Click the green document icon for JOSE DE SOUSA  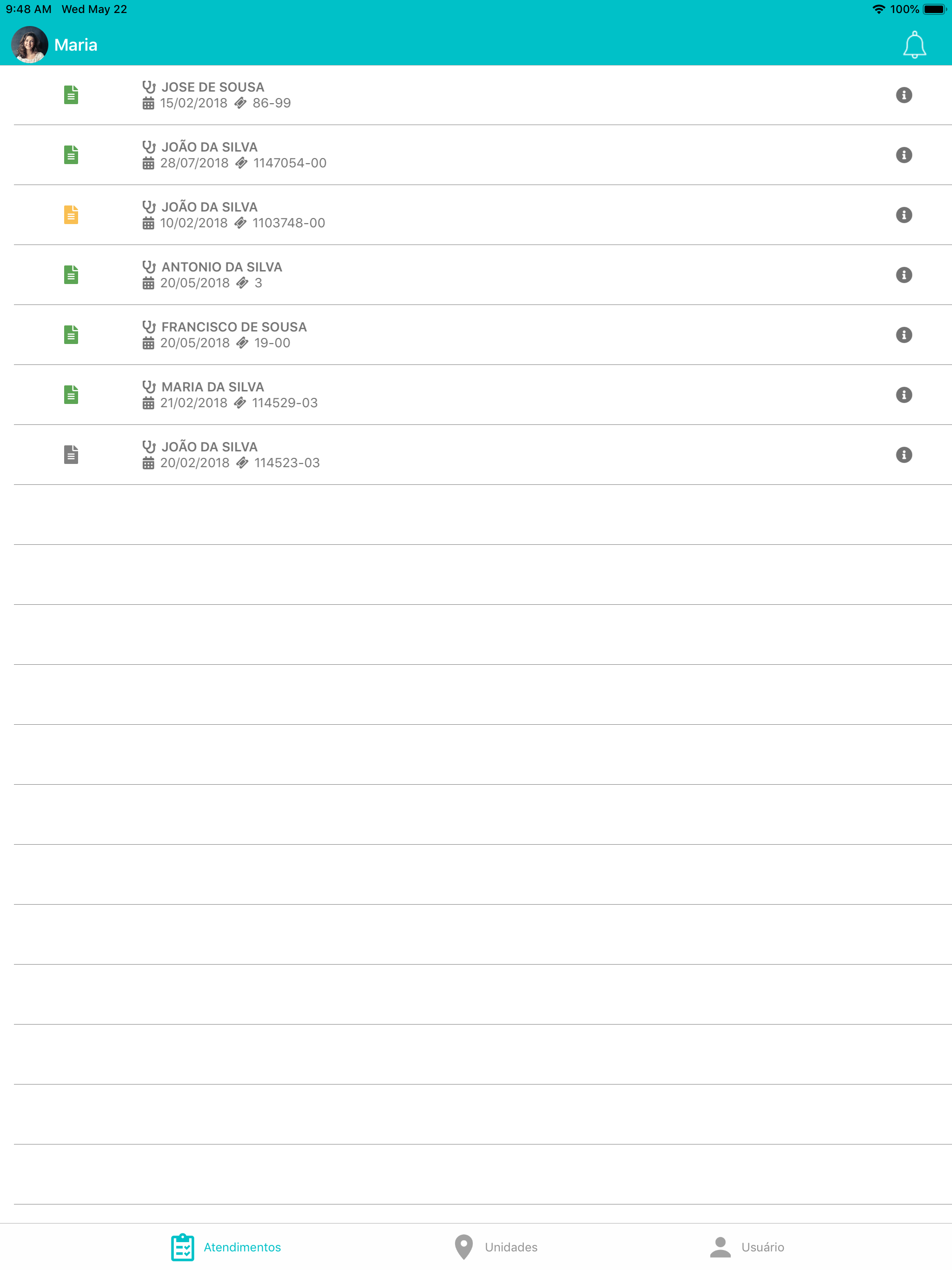click(70, 95)
